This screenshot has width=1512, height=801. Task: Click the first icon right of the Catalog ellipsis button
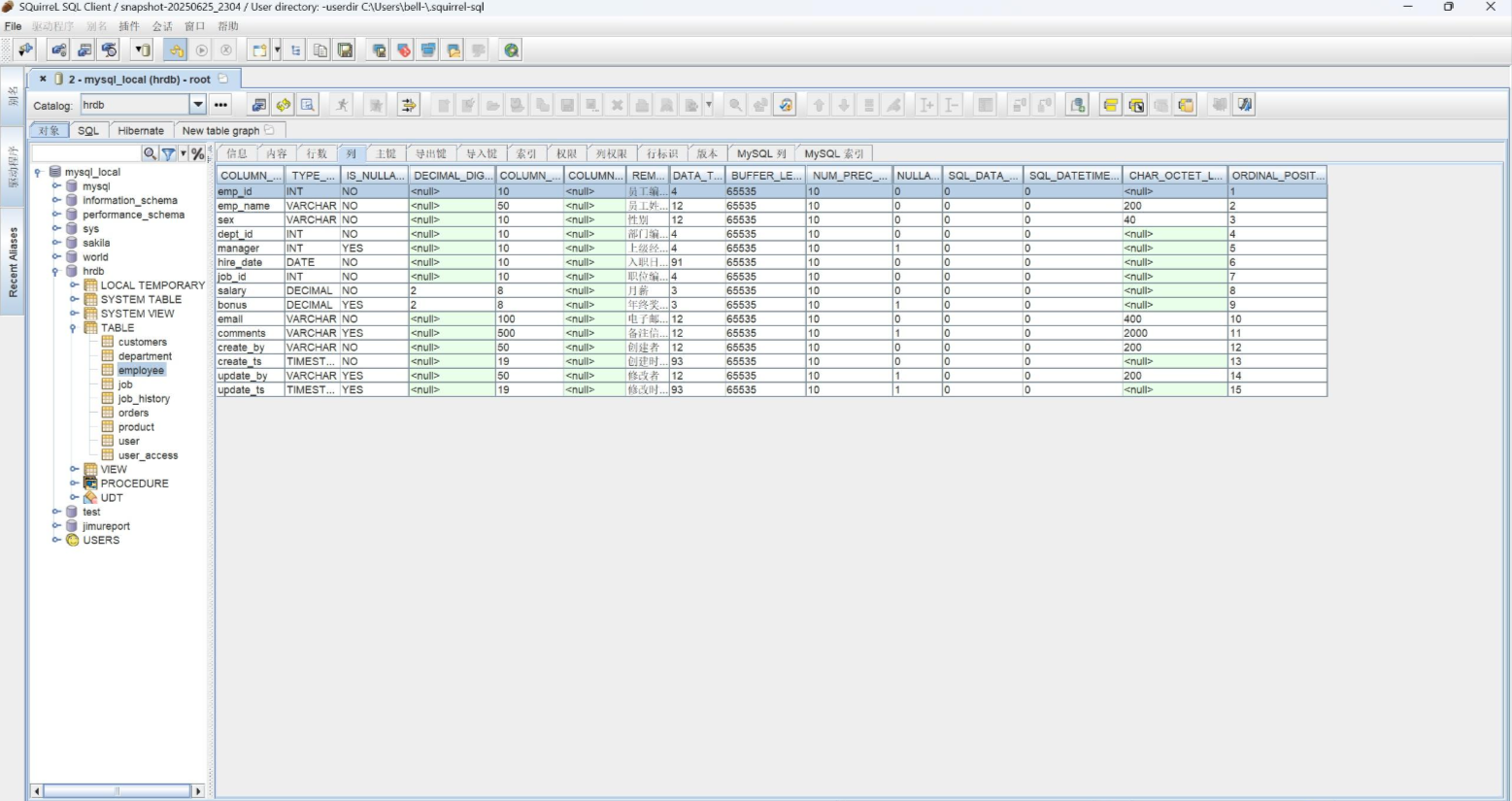point(258,105)
